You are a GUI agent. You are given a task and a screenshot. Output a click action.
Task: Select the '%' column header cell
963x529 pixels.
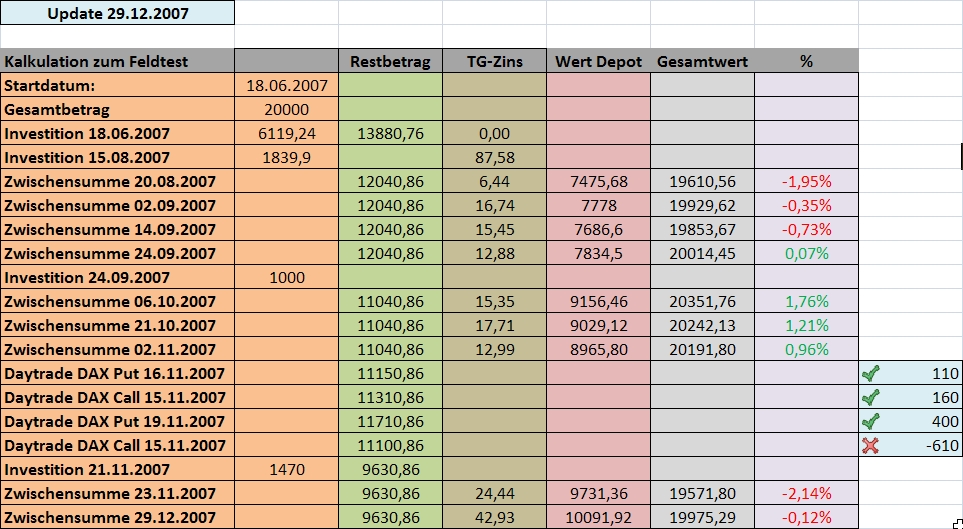point(806,61)
